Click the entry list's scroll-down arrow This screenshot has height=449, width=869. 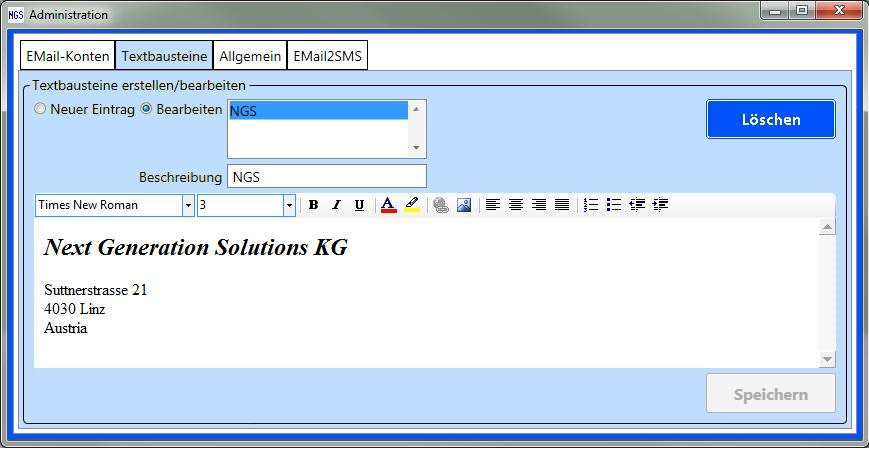coord(416,148)
